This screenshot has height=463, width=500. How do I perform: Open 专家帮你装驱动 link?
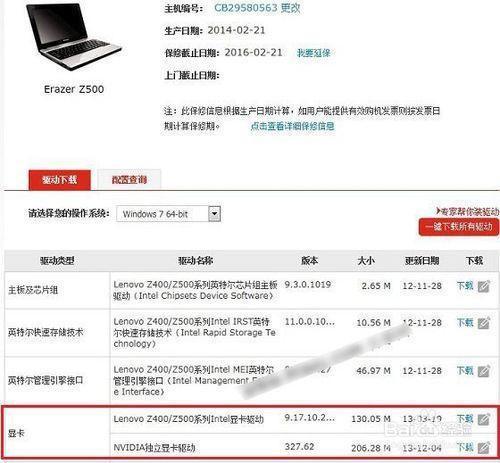coord(467,212)
